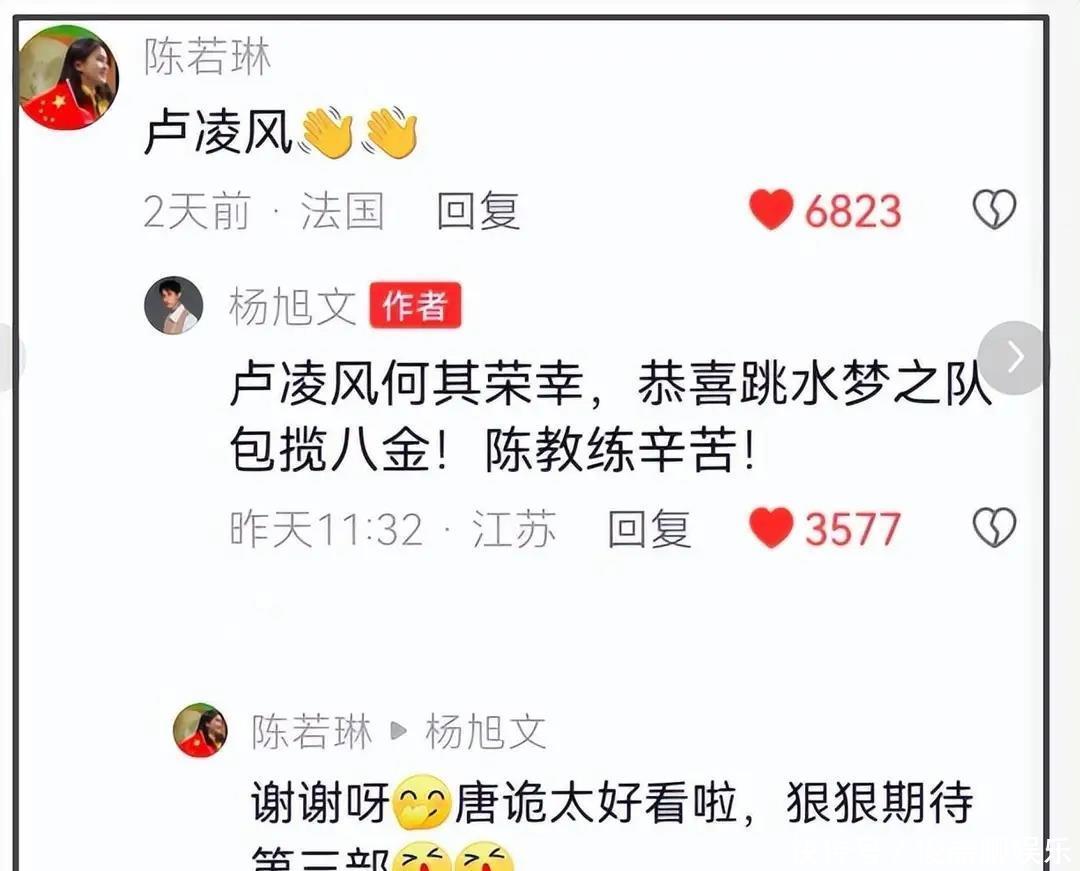Open 杨旭文 username next to 作者 badge

coord(293,306)
